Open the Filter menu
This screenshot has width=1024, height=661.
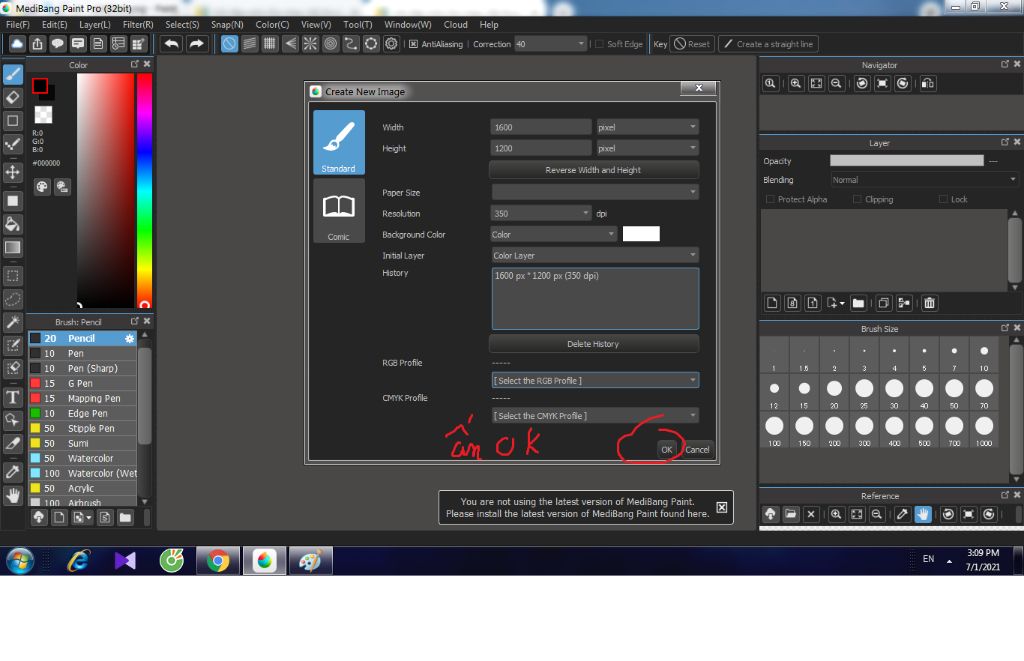tap(138, 25)
